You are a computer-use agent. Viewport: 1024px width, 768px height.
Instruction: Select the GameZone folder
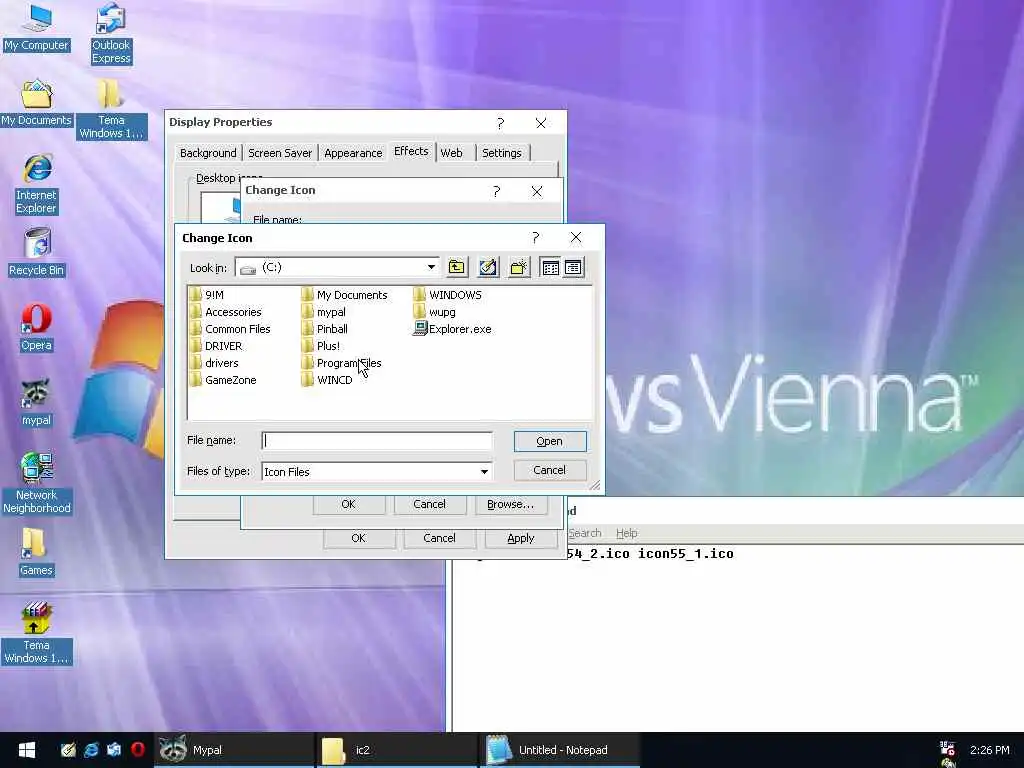click(223, 379)
